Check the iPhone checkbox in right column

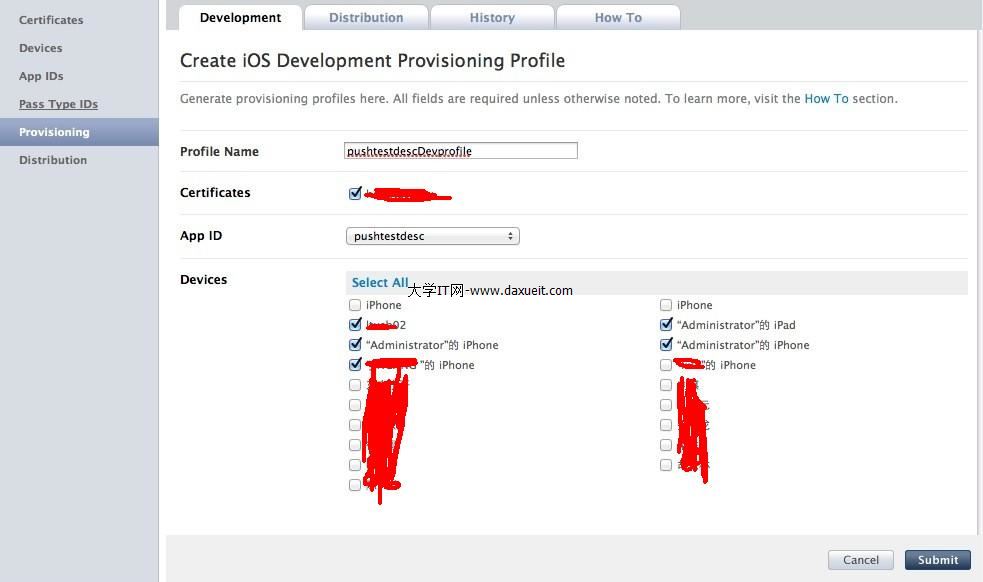click(x=666, y=305)
